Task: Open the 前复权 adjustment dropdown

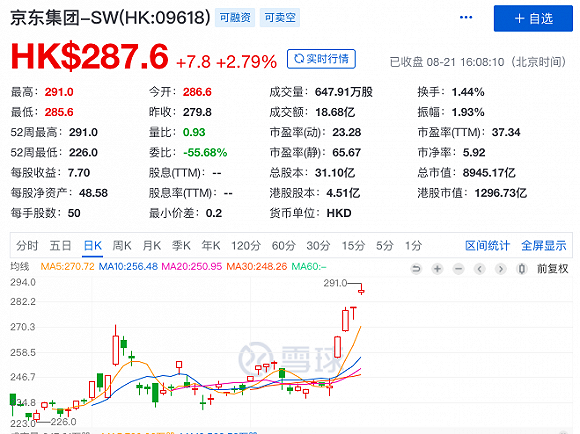Action: point(553,269)
